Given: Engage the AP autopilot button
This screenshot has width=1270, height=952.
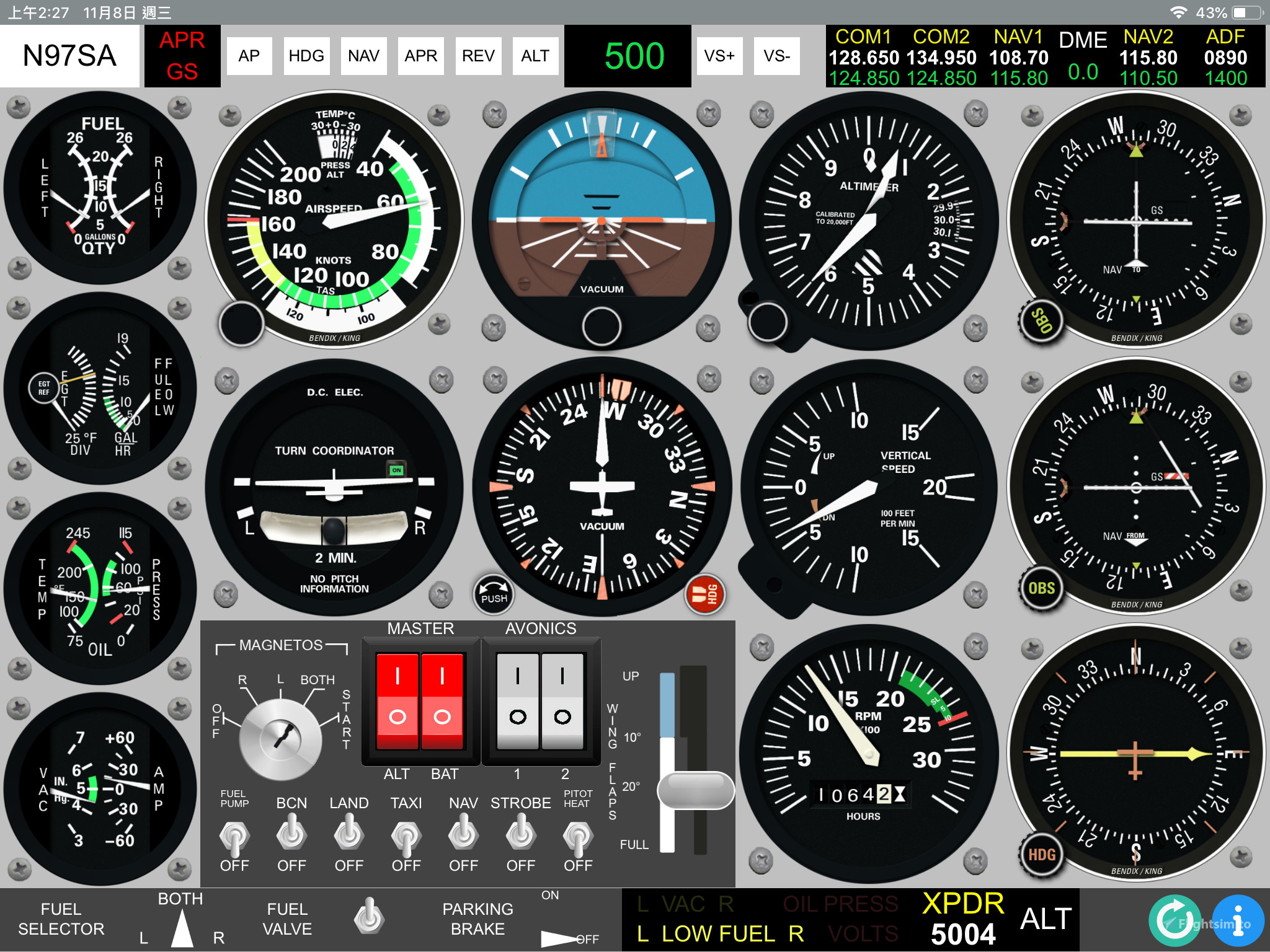Looking at the screenshot, I should pos(249,56).
